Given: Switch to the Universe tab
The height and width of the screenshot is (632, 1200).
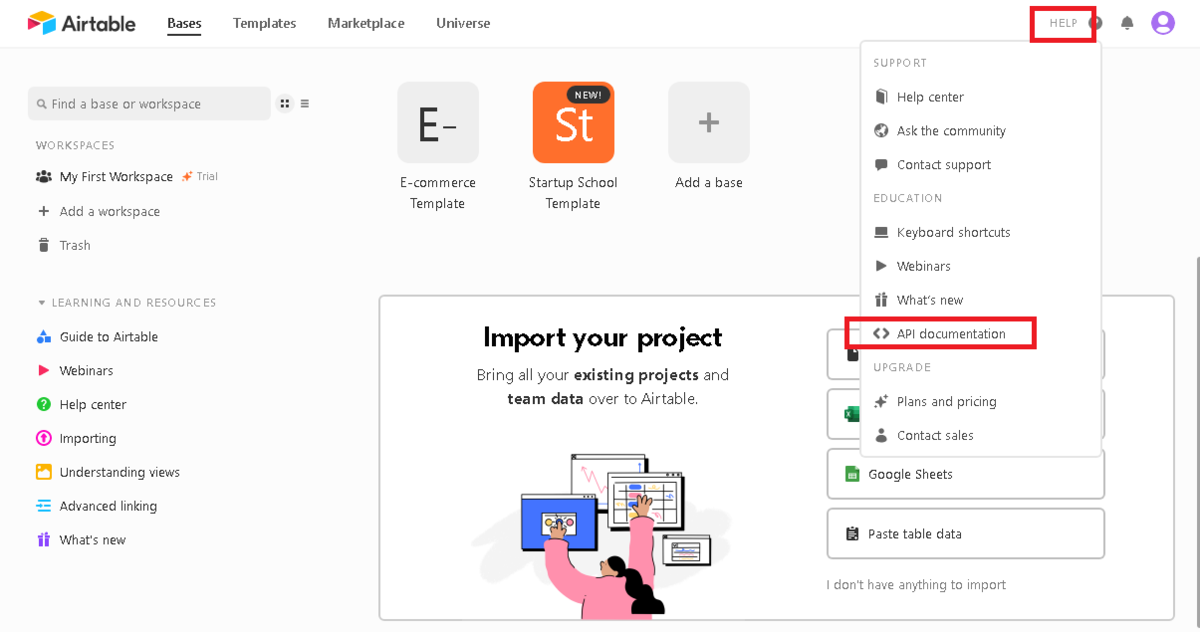Looking at the screenshot, I should (x=463, y=23).
